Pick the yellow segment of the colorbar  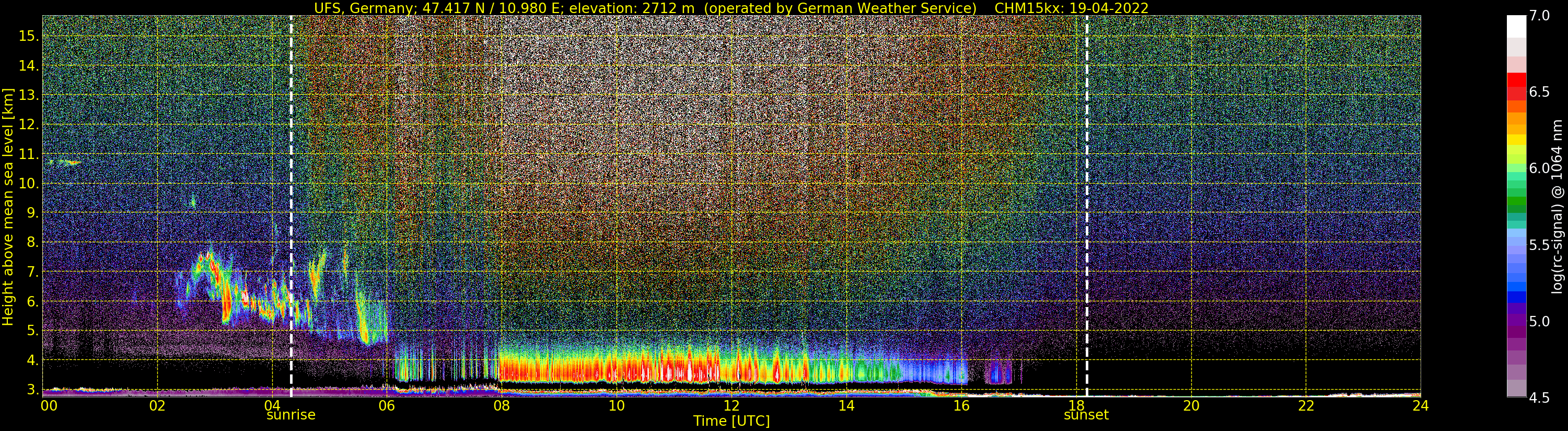tap(1516, 140)
